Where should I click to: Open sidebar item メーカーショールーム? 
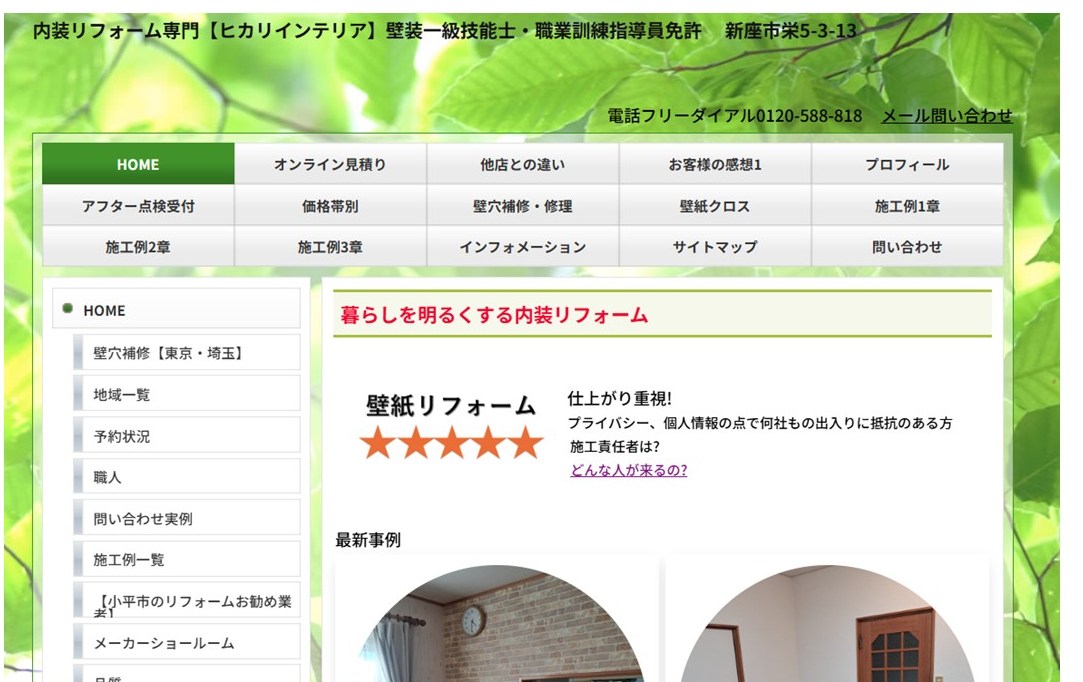[186, 643]
